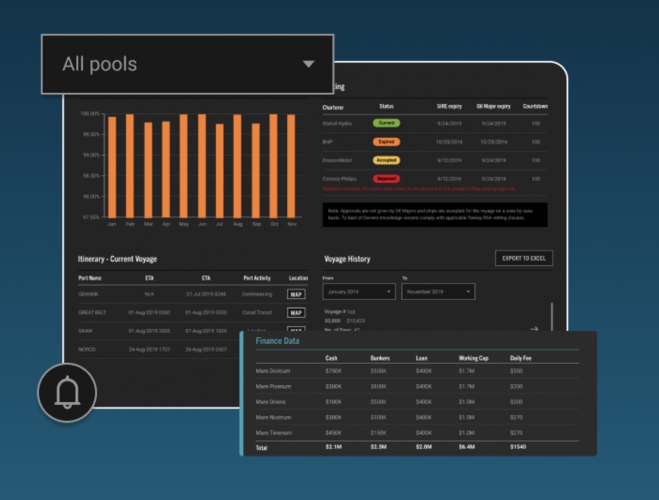Click the Mare Doricum vessel row name

coord(273,371)
